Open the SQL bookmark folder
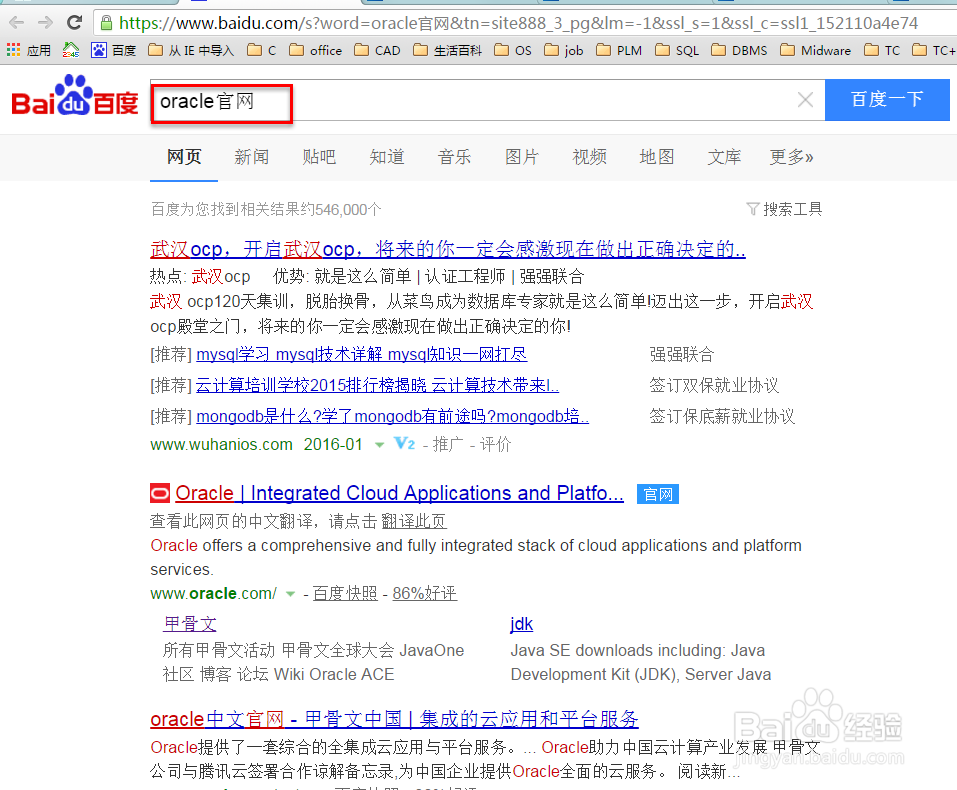 tap(677, 50)
